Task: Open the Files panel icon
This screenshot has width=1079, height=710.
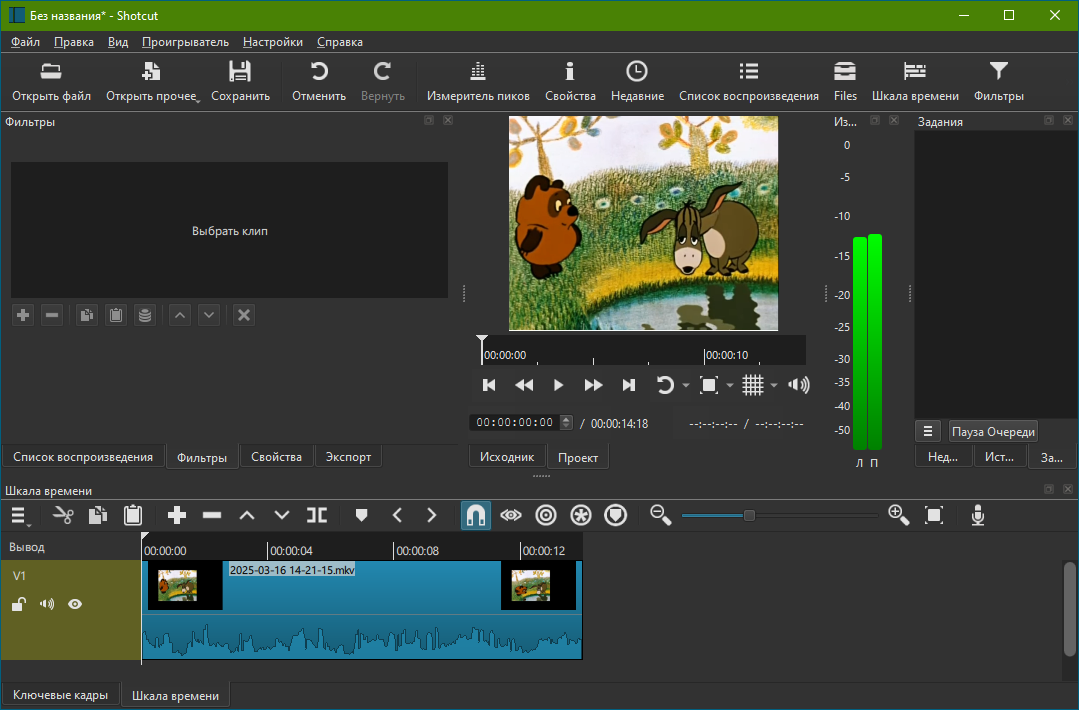Action: click(845, 82)
